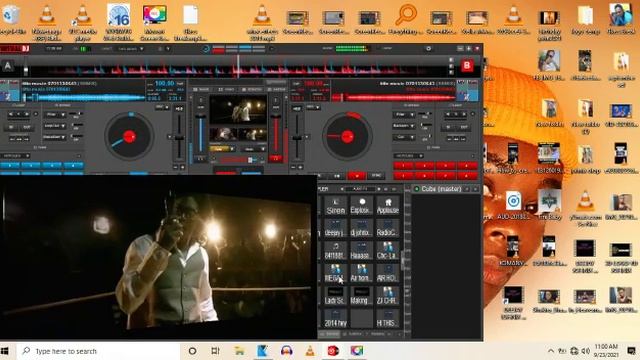
Task: Select deck A button
Action: (8, 66)
